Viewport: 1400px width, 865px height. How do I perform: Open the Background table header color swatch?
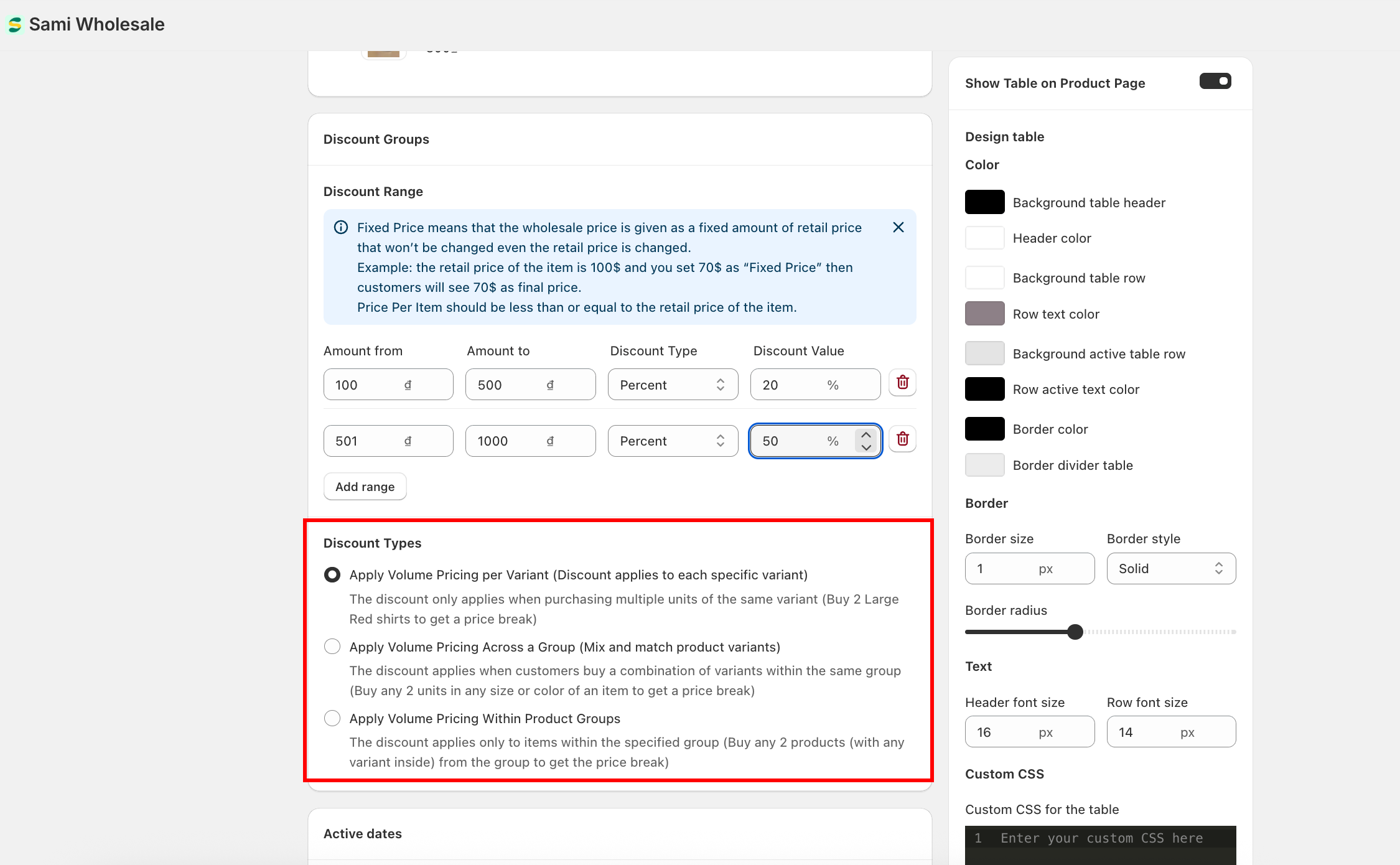tap(984, 202)
